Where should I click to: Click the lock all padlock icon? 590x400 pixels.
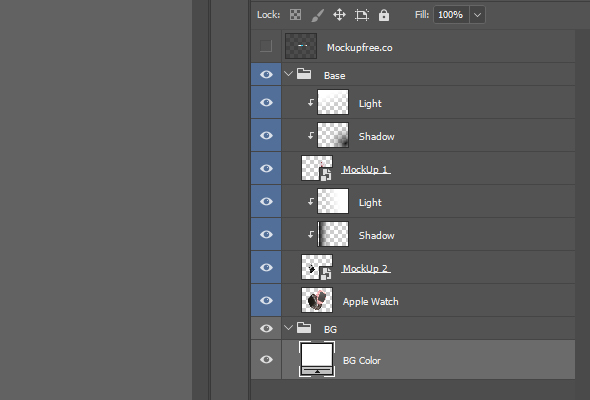point(384,15)
